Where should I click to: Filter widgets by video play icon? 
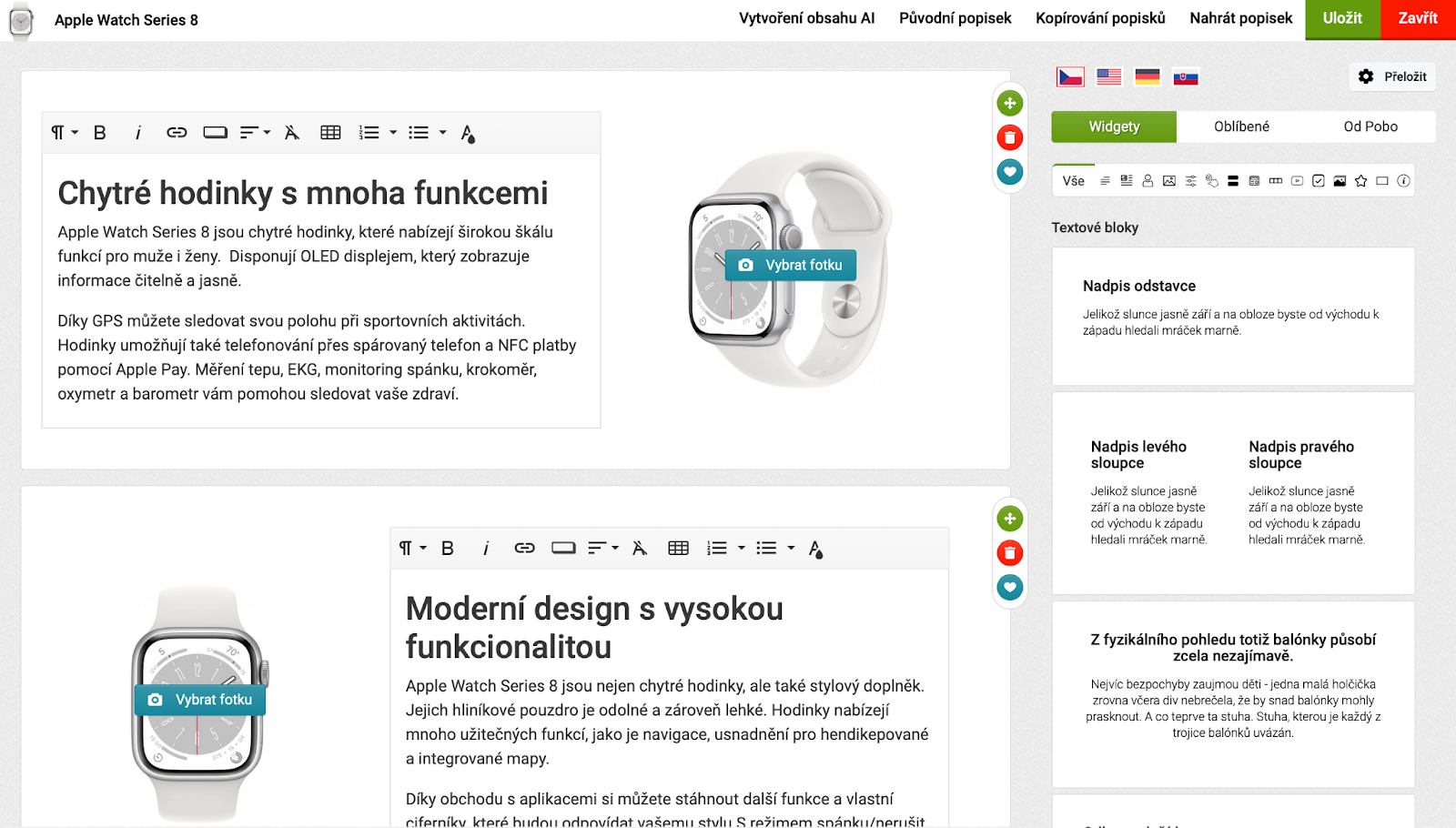click(1298, 181)
